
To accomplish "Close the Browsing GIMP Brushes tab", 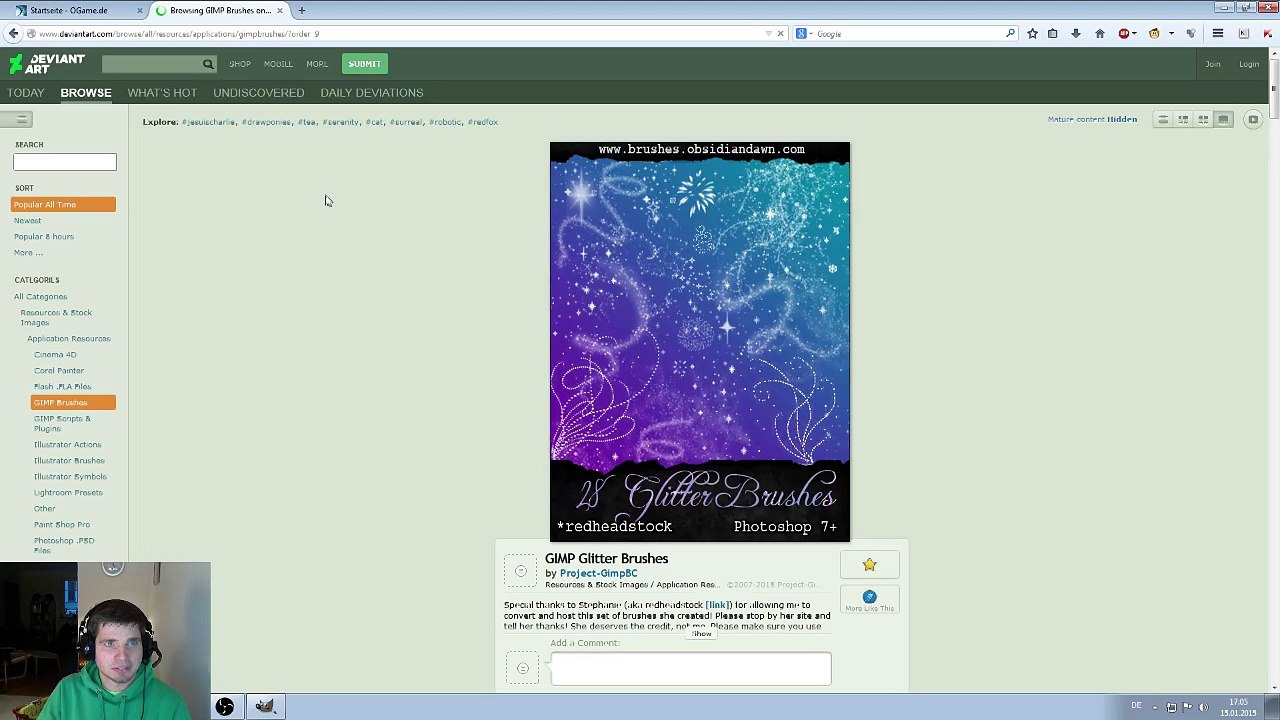I will (x=280, y=10).
